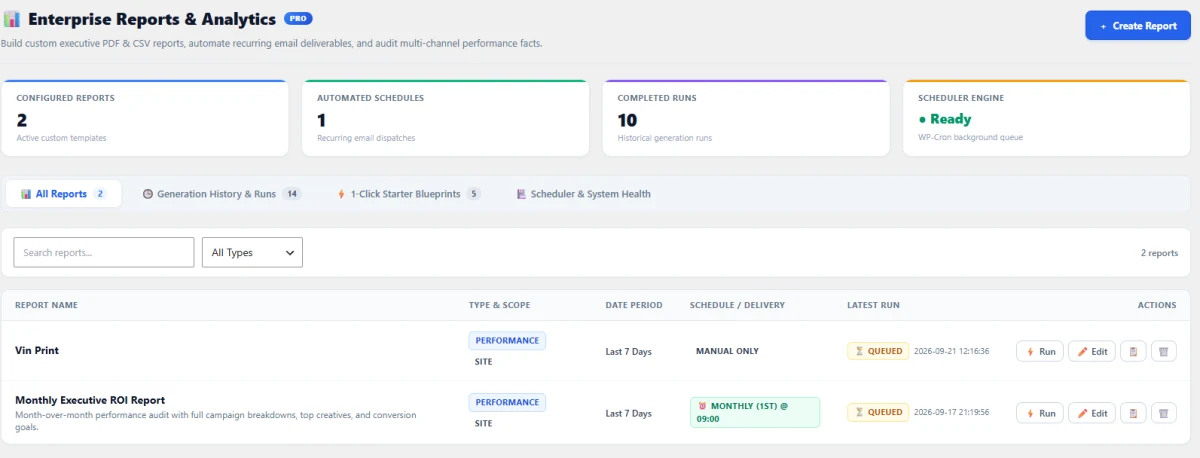Duplicate the Vin Print report via clipboard icon

click(x=1133, y=351)
